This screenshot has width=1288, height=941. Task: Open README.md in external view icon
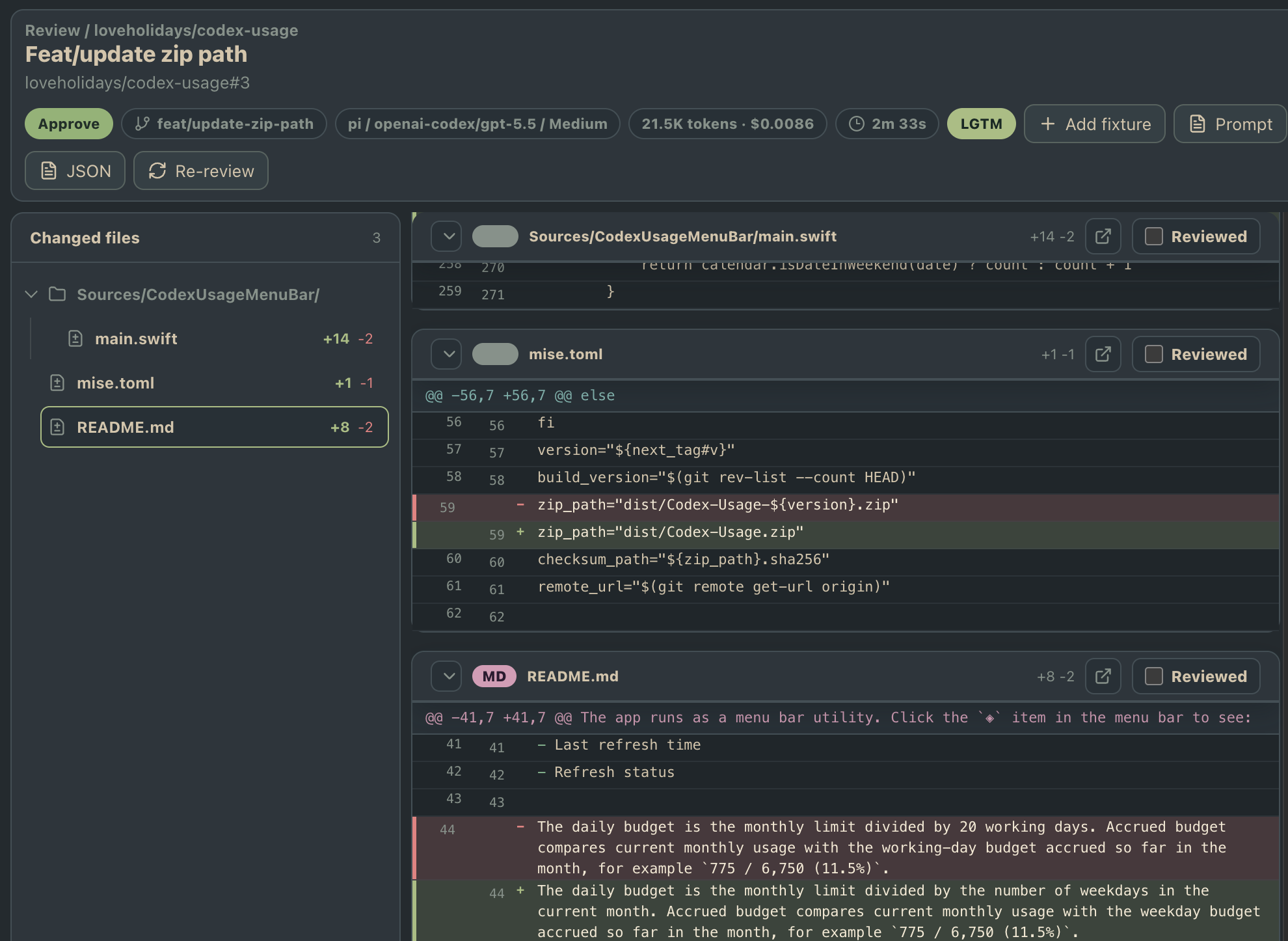coord(1103,676)
